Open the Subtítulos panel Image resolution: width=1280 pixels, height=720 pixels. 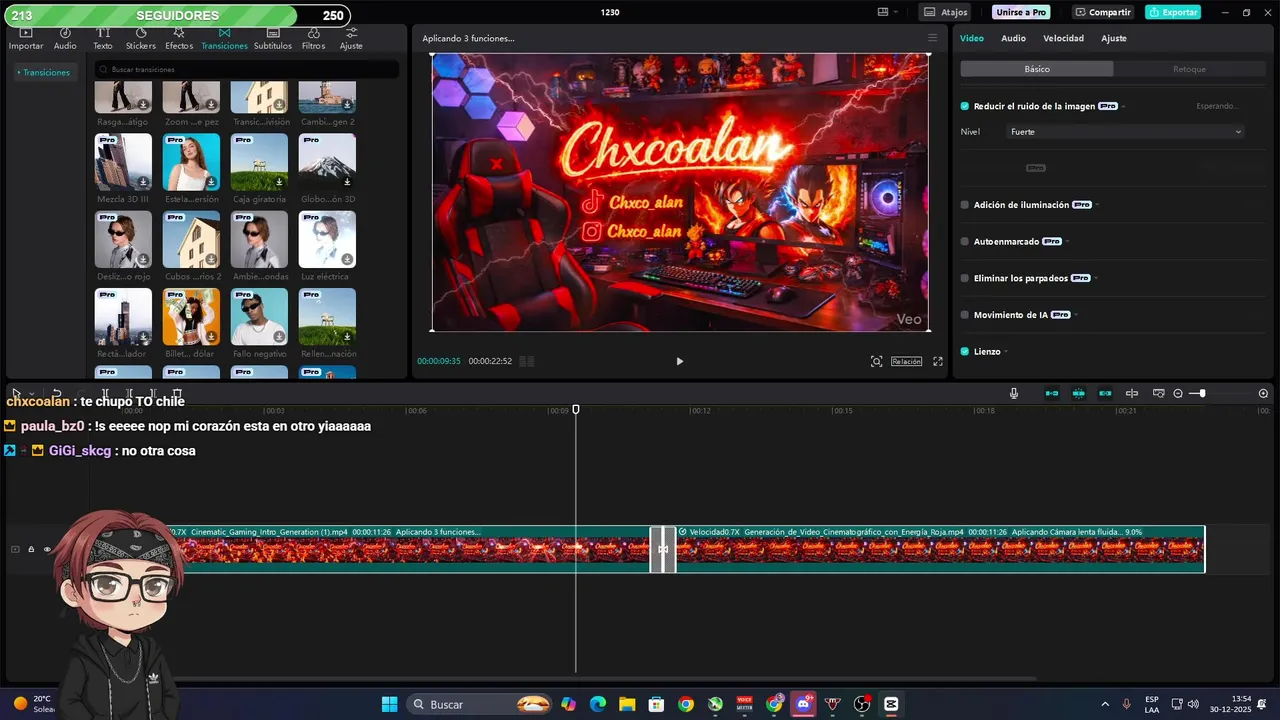coord(272,39)
